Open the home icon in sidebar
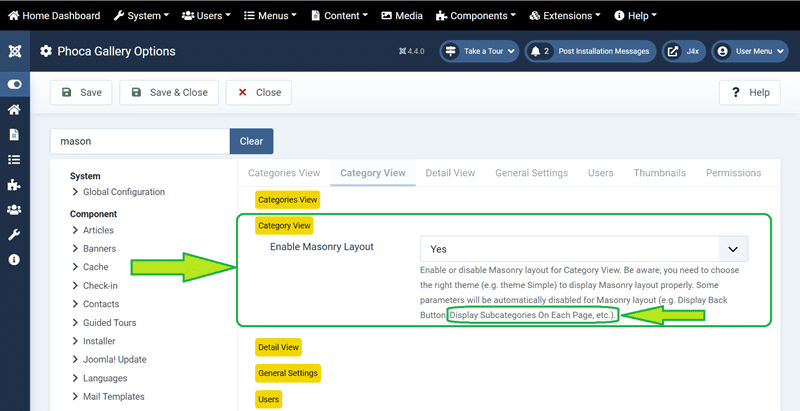The width and height of the screenshot is (800, 411). point(14,110)
